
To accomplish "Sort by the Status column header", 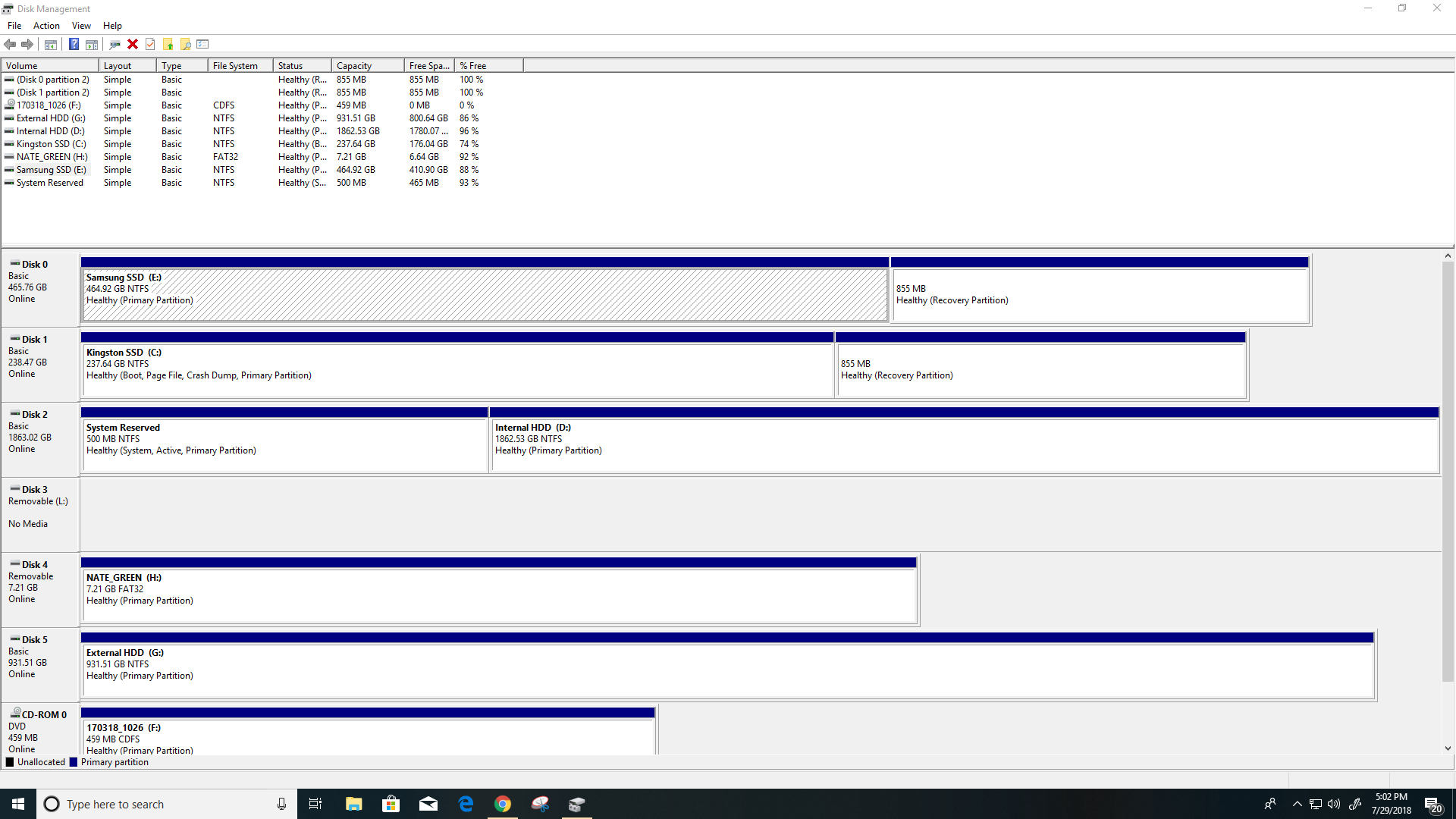I will (302, 66).
